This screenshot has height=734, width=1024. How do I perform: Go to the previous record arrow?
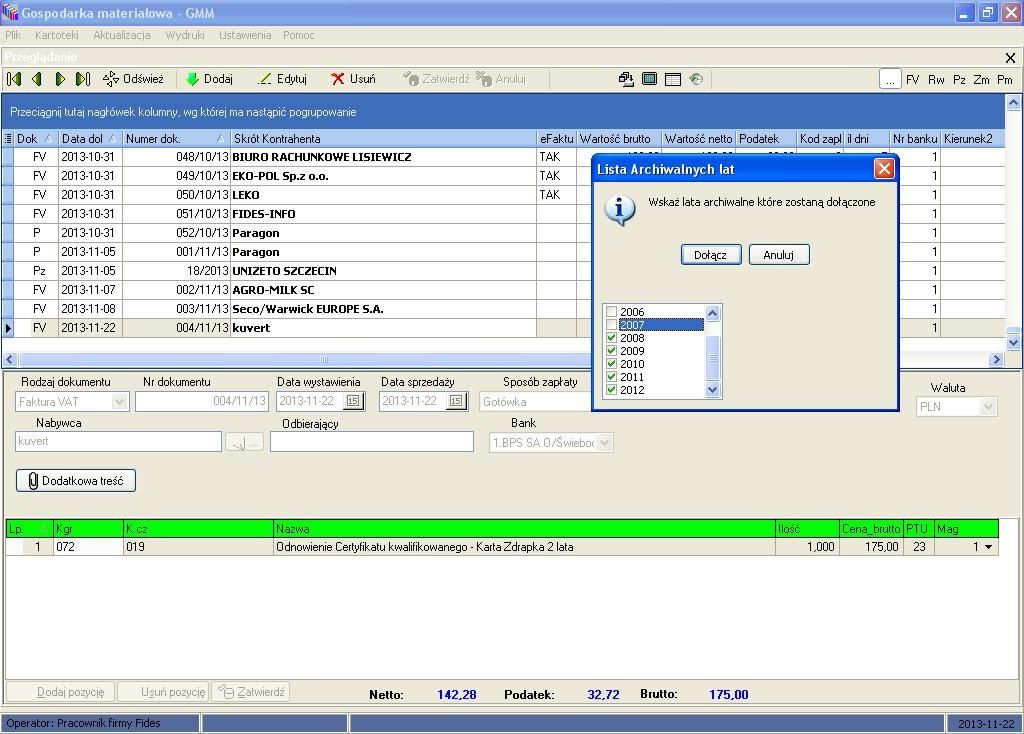click(x=37, y=79)
